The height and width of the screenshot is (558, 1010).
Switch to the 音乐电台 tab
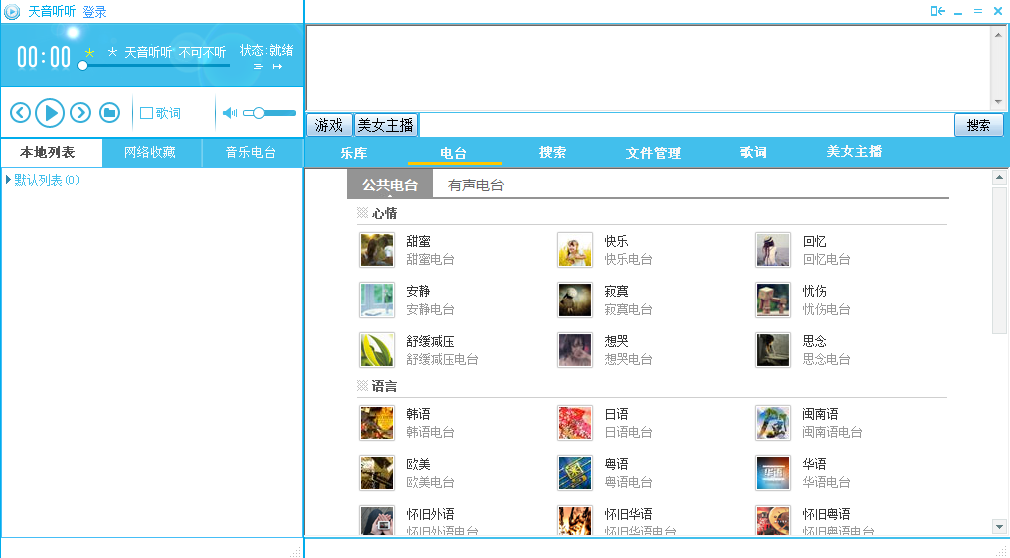[252, 153]
